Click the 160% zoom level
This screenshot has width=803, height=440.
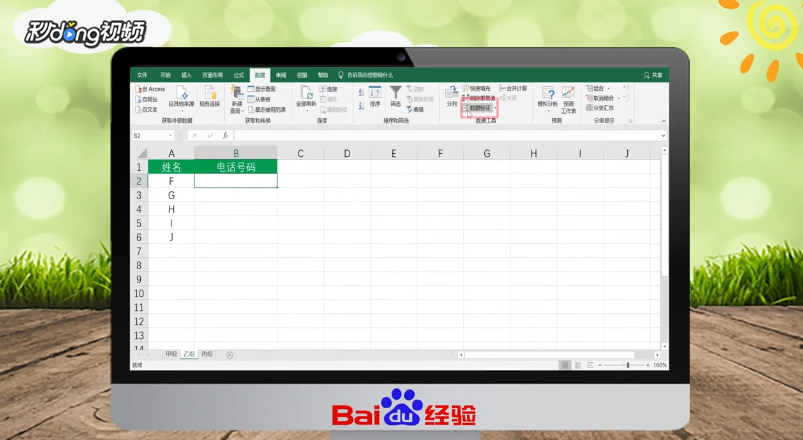(660, 365)
